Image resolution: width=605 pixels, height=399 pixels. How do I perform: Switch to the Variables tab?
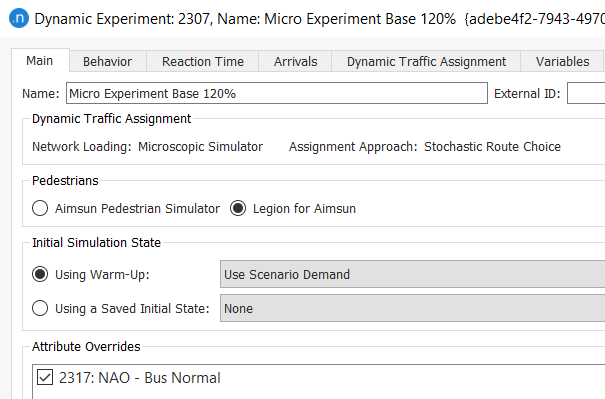(562, 62)
